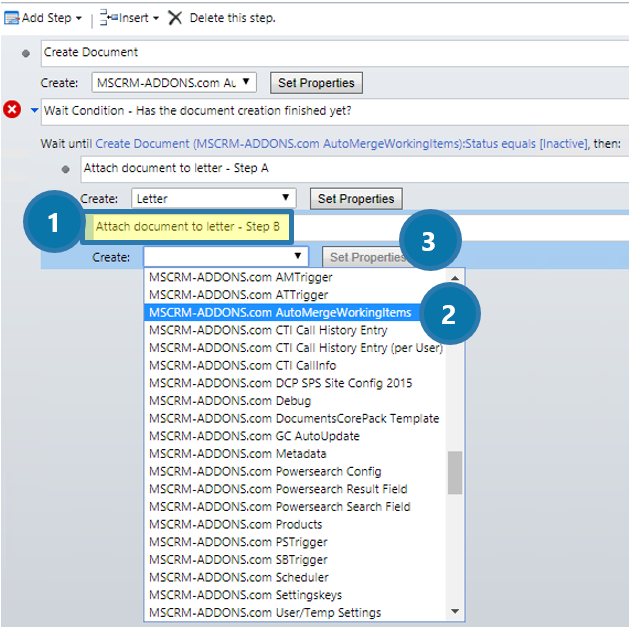Pick MSCRM-ADDONS.com Metadata option
Screen dimensions: 629x627
[x=295, y=454]
